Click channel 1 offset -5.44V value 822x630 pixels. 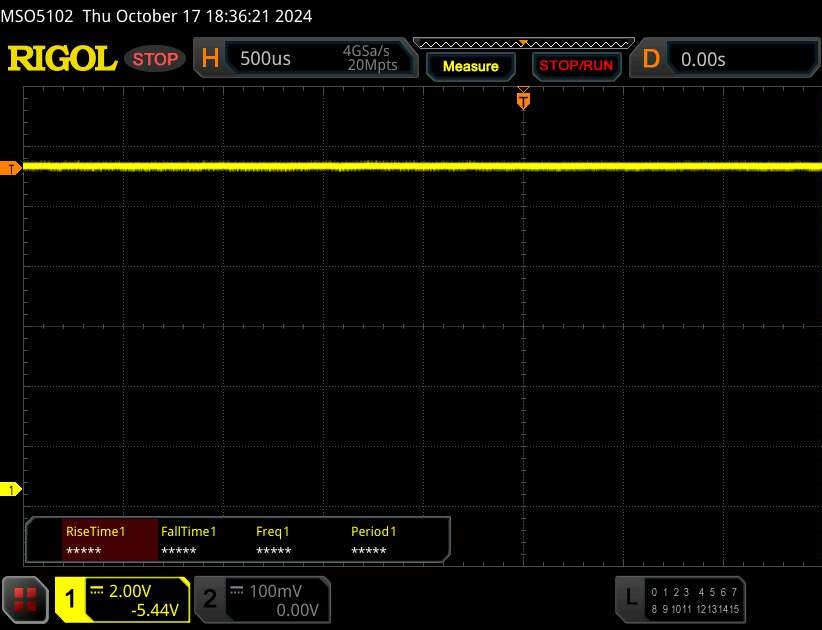point(155,610)
